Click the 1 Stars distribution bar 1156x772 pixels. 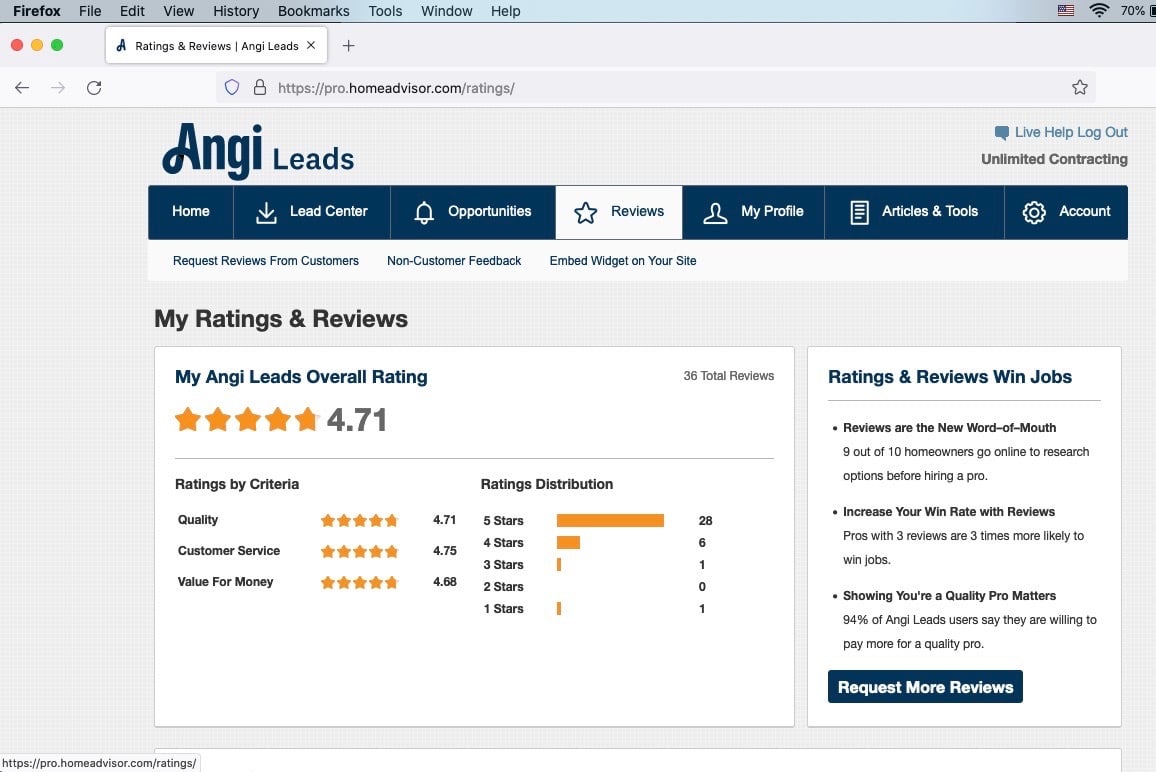[559, 608]
